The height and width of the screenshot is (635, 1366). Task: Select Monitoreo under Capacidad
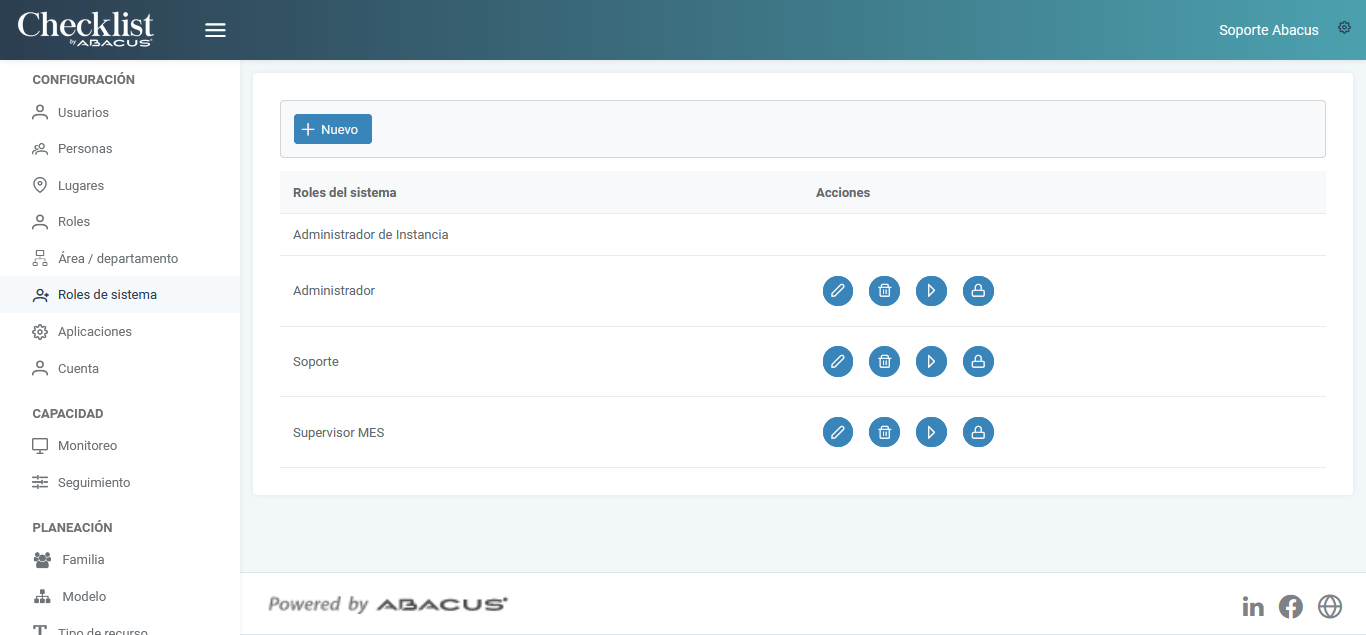87,446
